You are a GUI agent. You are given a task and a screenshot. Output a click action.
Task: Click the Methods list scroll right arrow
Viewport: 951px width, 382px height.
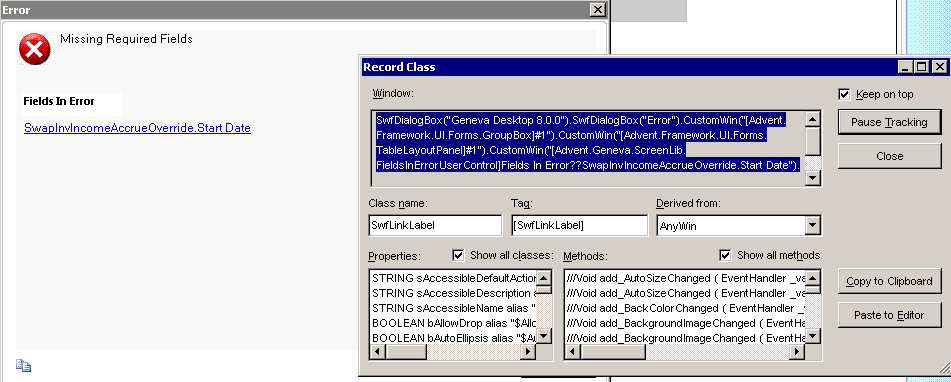pos(798,352)
